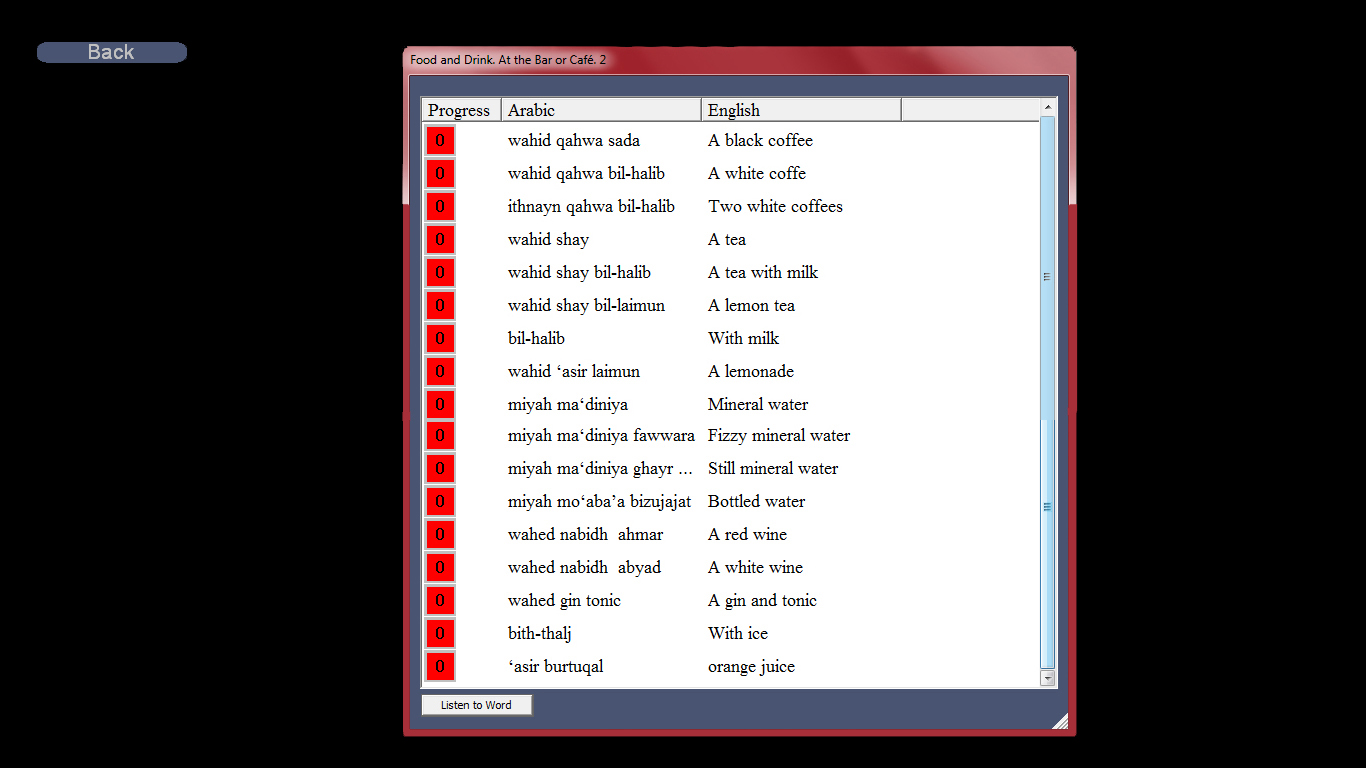
Task: Select progress box for bil-halib row
Action: (440, 338)
